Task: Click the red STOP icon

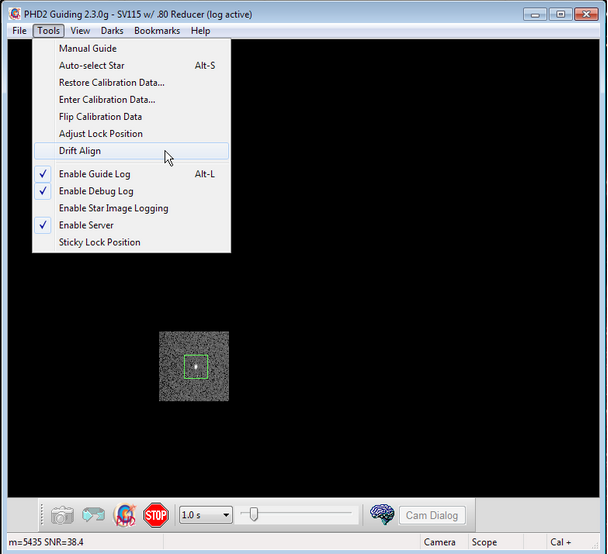Action: tap(156, 515)
